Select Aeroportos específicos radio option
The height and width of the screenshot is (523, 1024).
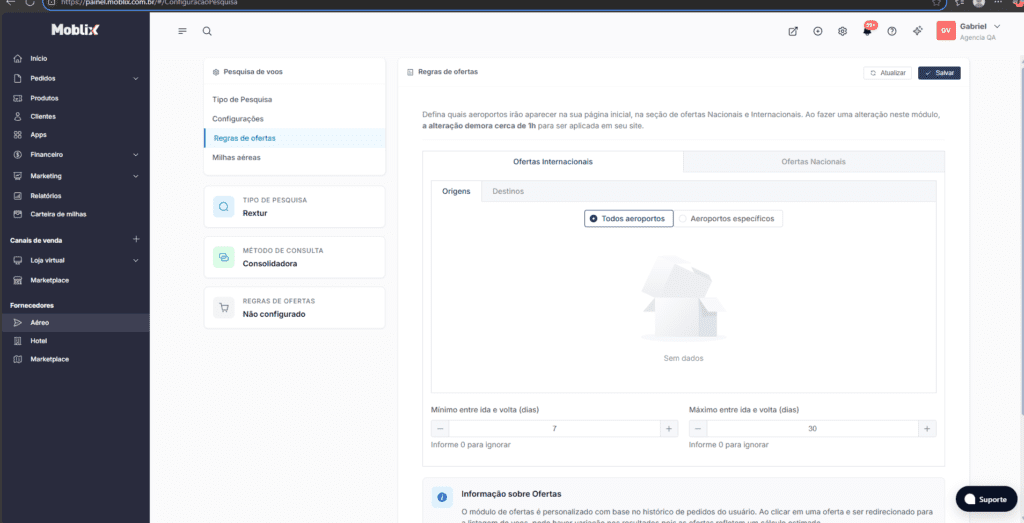[x=727, y=219]
